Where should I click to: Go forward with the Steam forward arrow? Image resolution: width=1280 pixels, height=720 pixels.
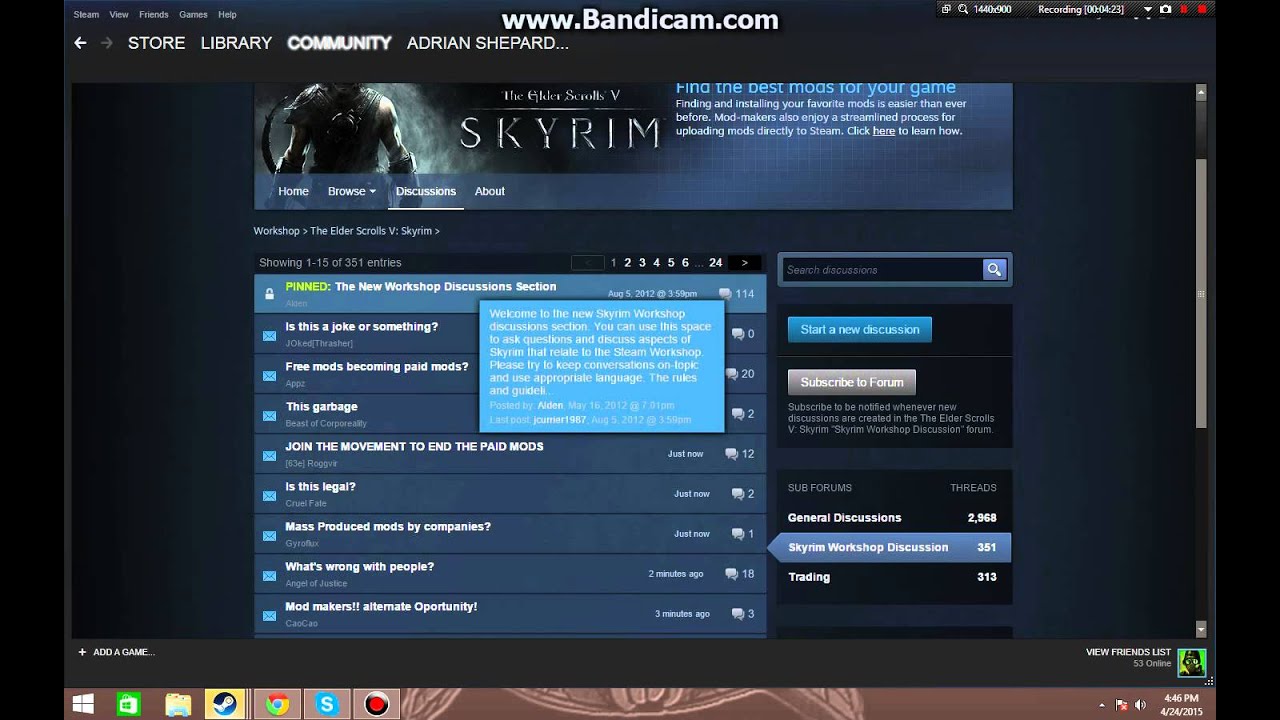(x=107, y=43)
